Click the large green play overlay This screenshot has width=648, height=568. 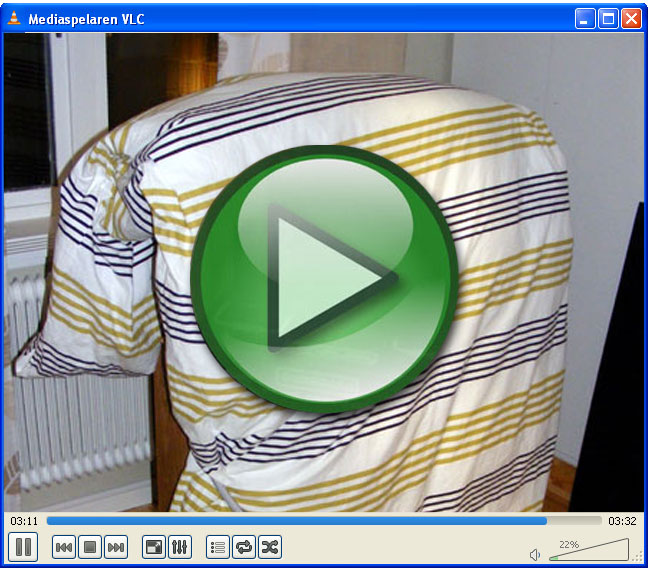[x=324, y=278]
